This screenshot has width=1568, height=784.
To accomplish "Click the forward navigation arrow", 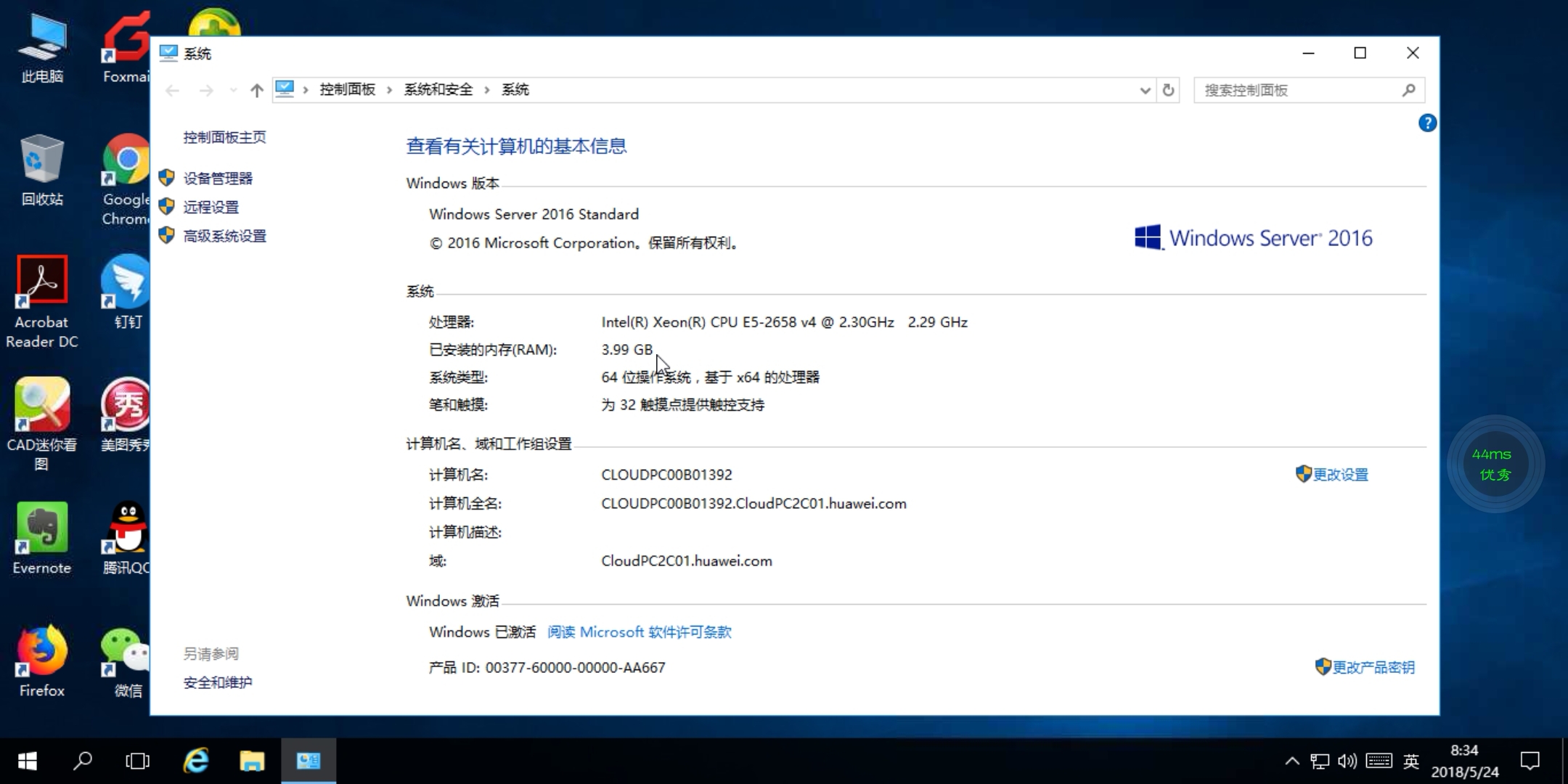I will (206, 90).
